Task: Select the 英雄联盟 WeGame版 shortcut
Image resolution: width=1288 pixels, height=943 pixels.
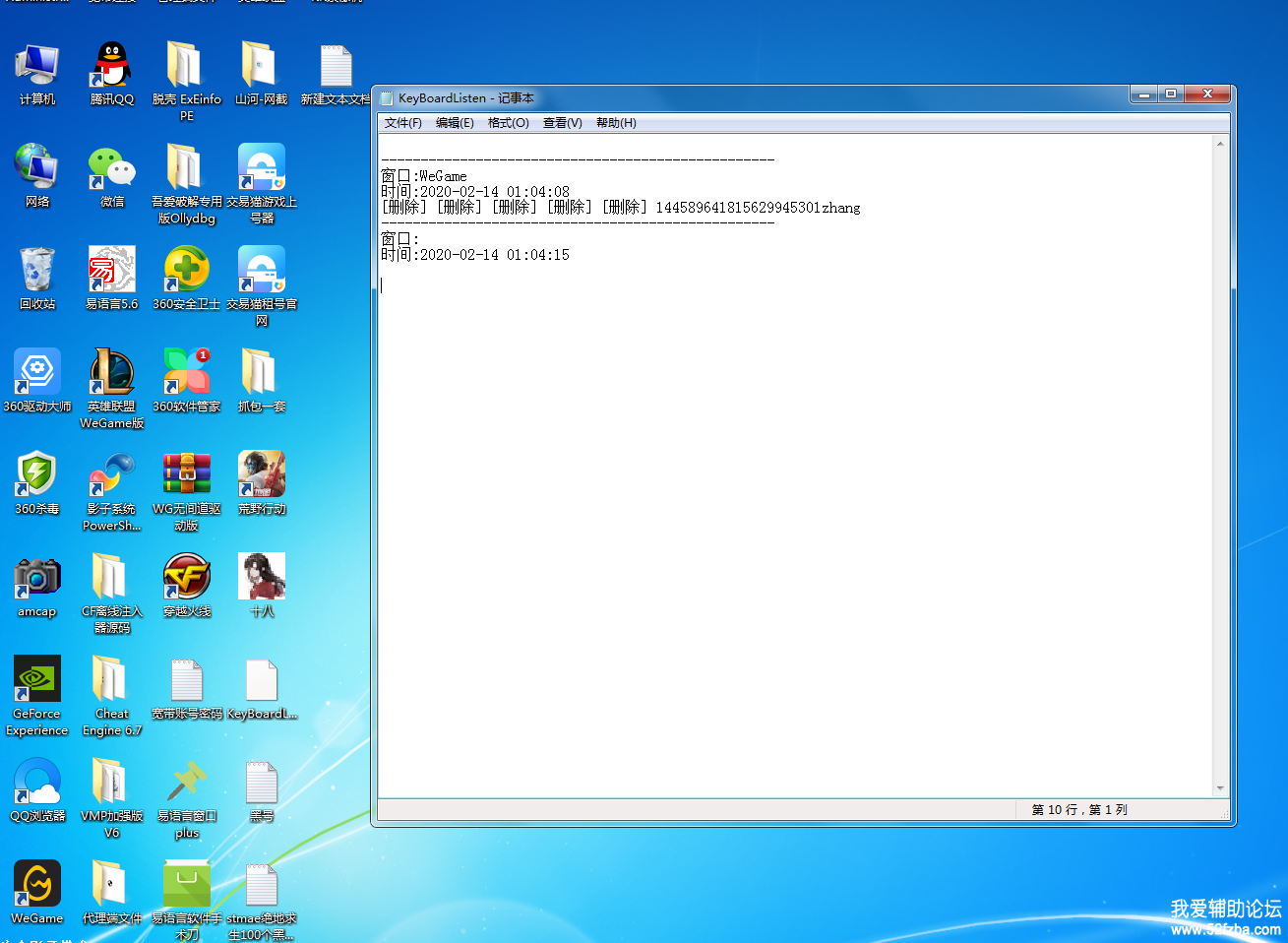Action: (x=111, y=374)
